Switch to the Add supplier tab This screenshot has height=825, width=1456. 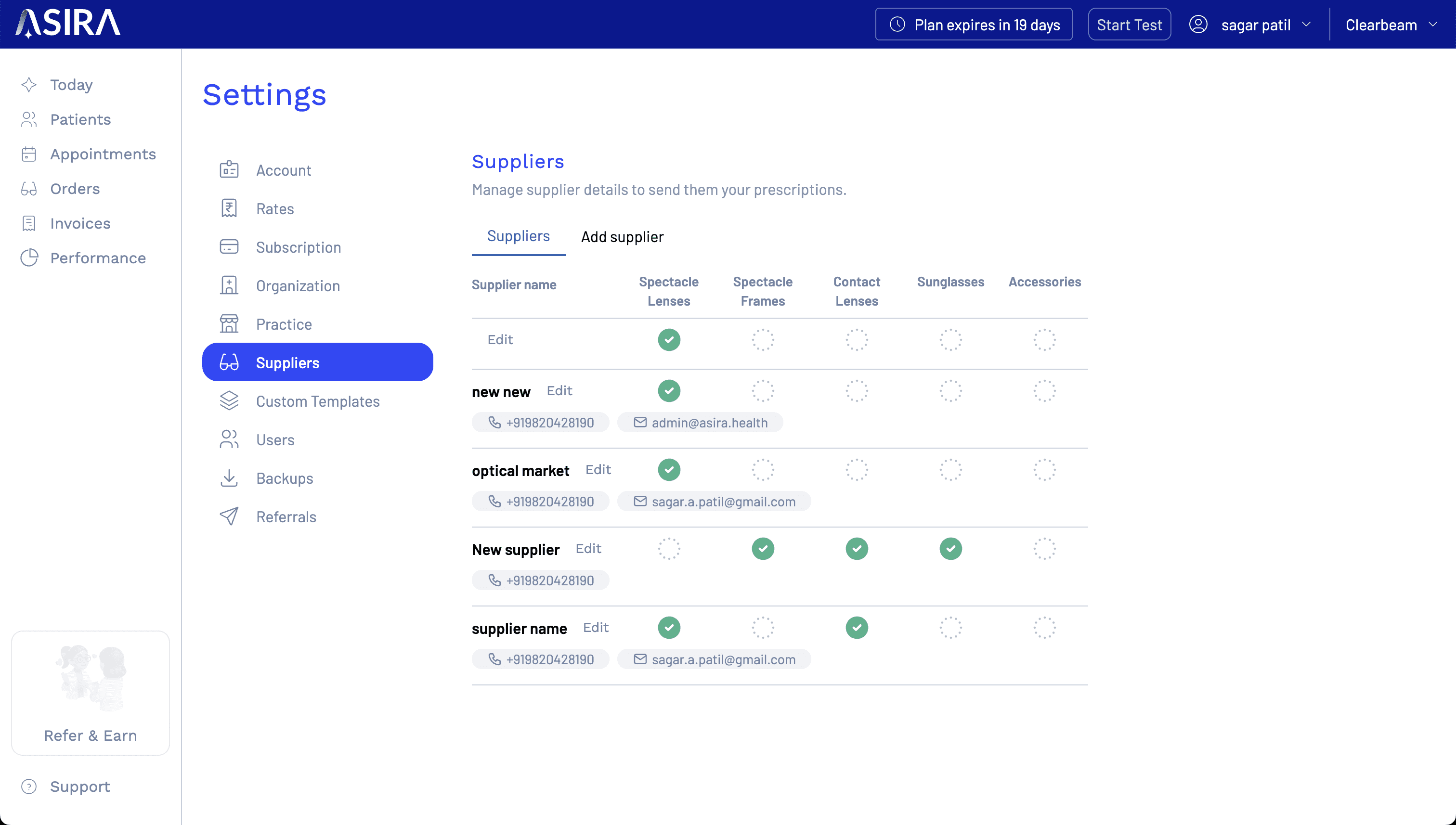coord(622,237)
